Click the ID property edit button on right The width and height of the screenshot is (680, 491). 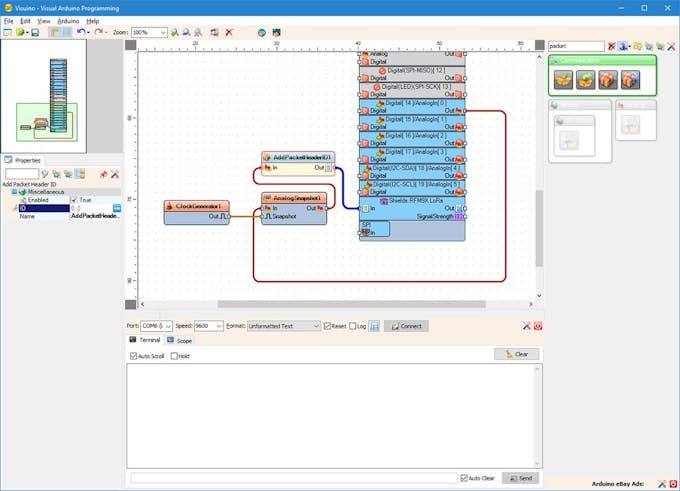pyautogui.click(x=117, y=208)
